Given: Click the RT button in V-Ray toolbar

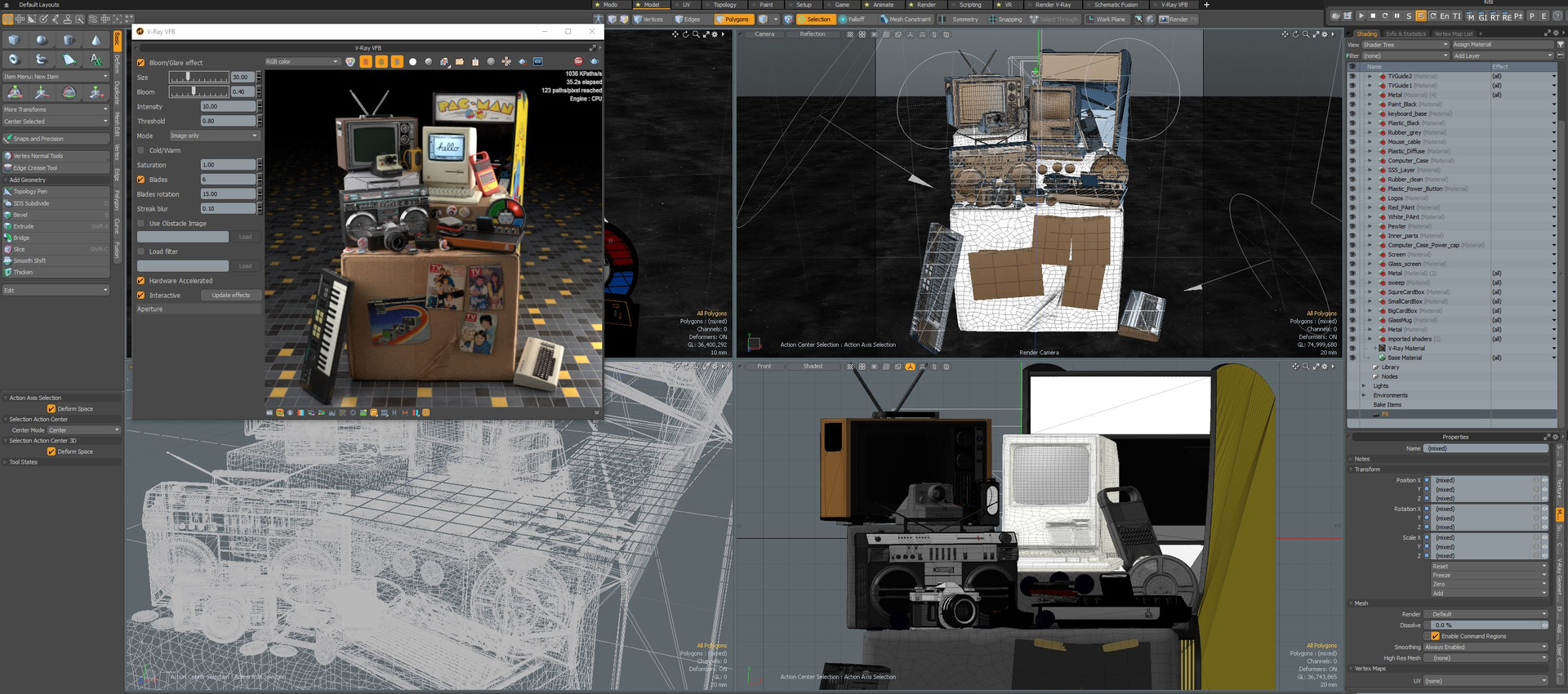Looking at the screenshot, I should (1495, 16).
